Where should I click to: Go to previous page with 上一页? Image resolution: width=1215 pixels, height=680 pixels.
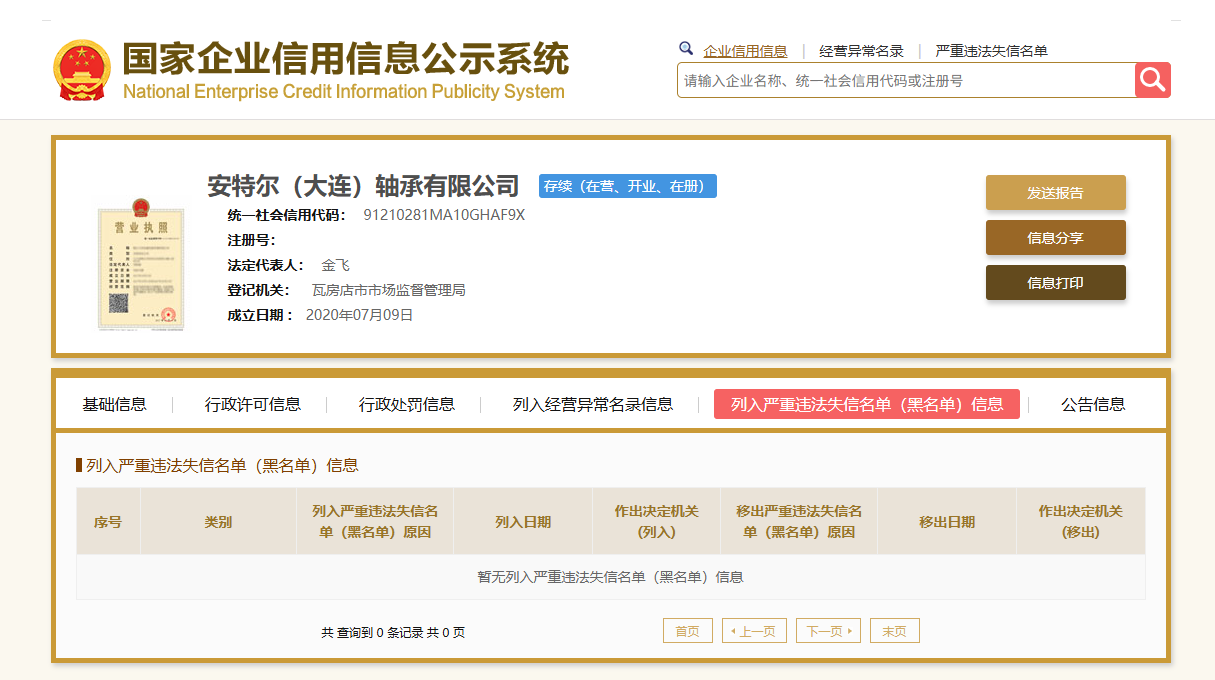pyautogui.click(x=755, y=631)
